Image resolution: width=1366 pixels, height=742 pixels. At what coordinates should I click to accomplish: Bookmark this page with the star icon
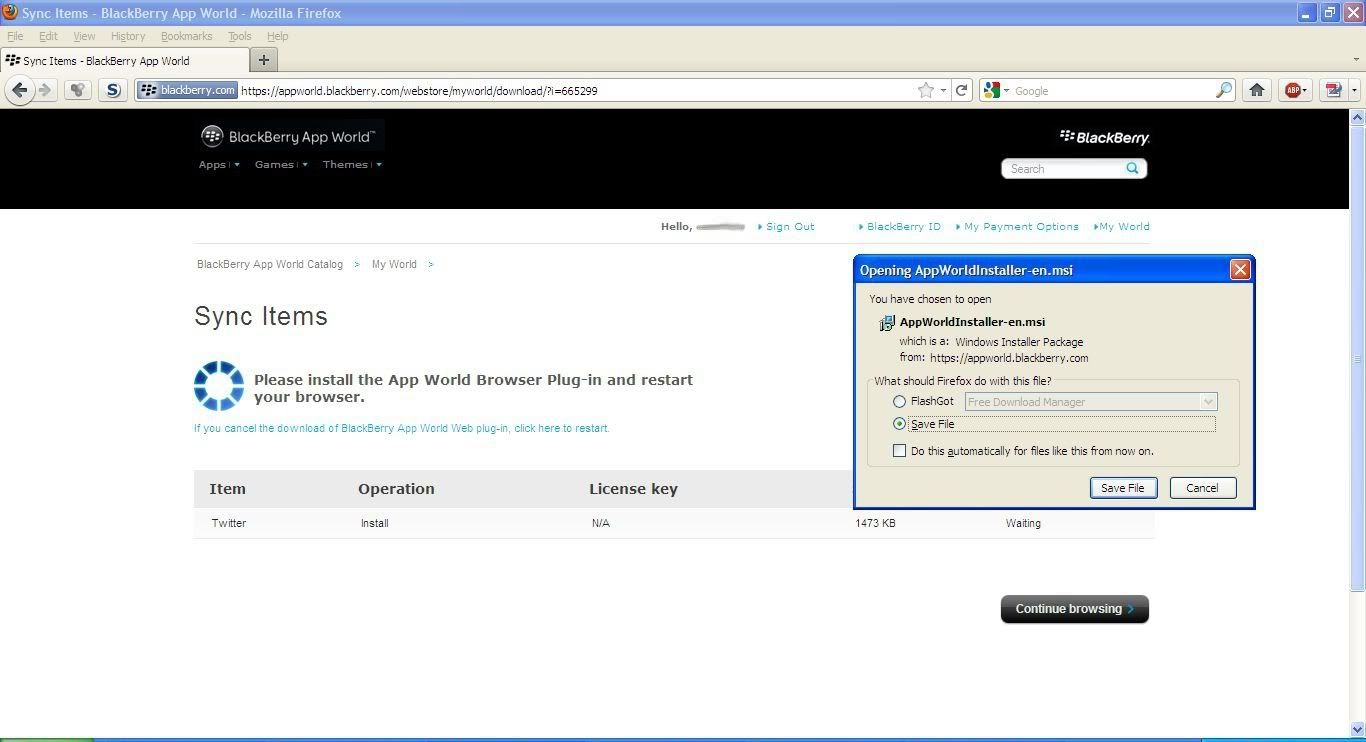point(926,90)
